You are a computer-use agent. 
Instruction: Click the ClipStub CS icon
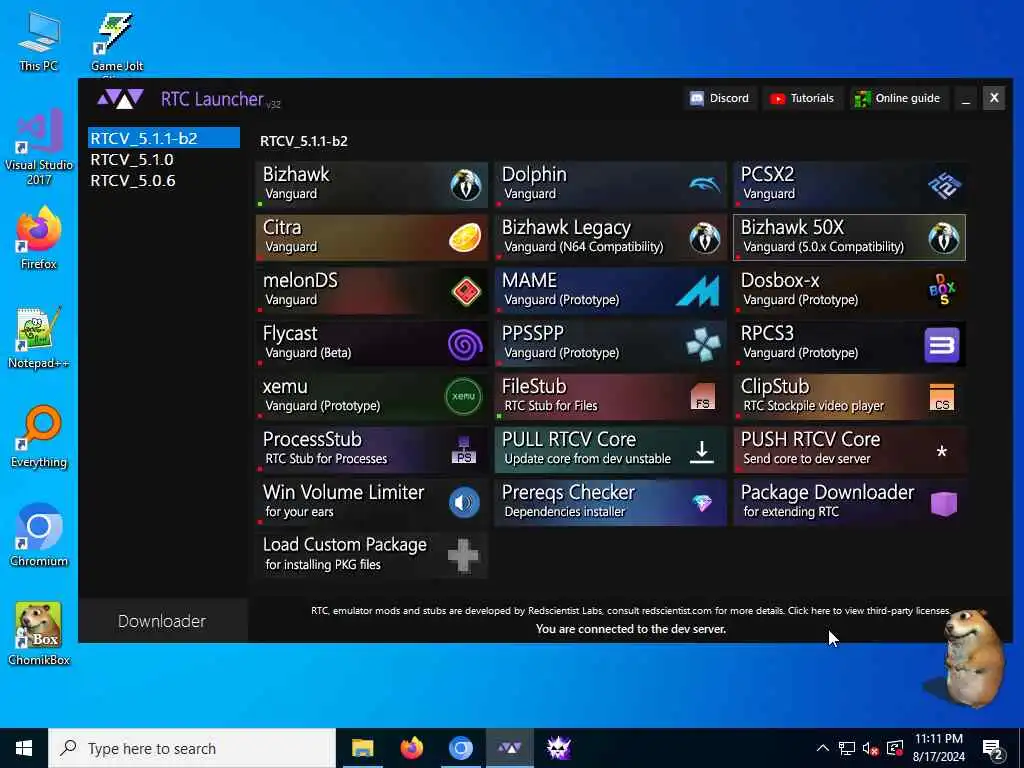[x=942, y=397]
